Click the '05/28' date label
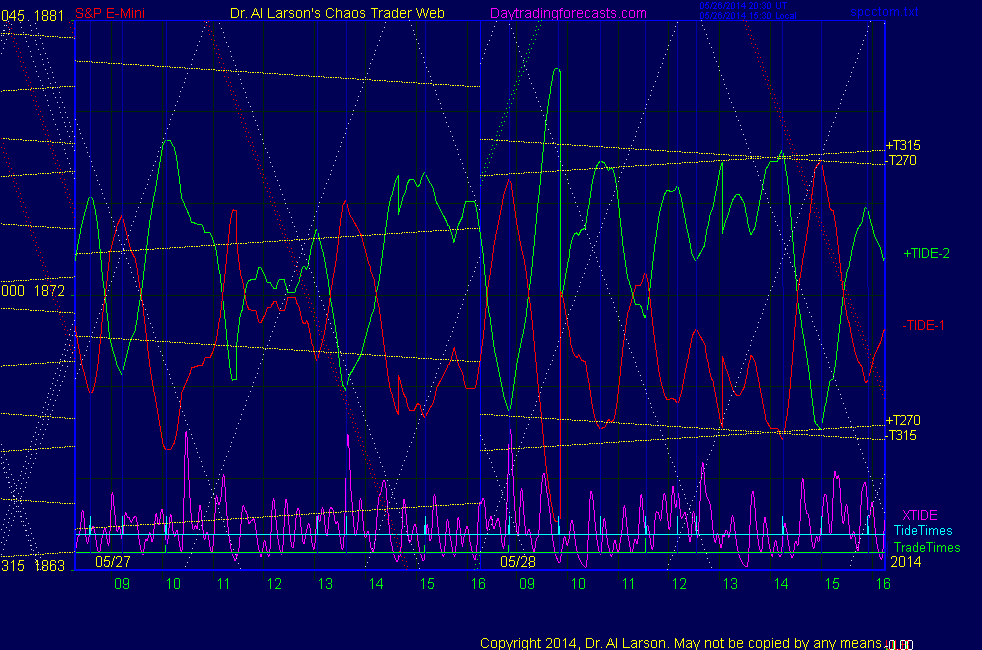 coord(518,562)
